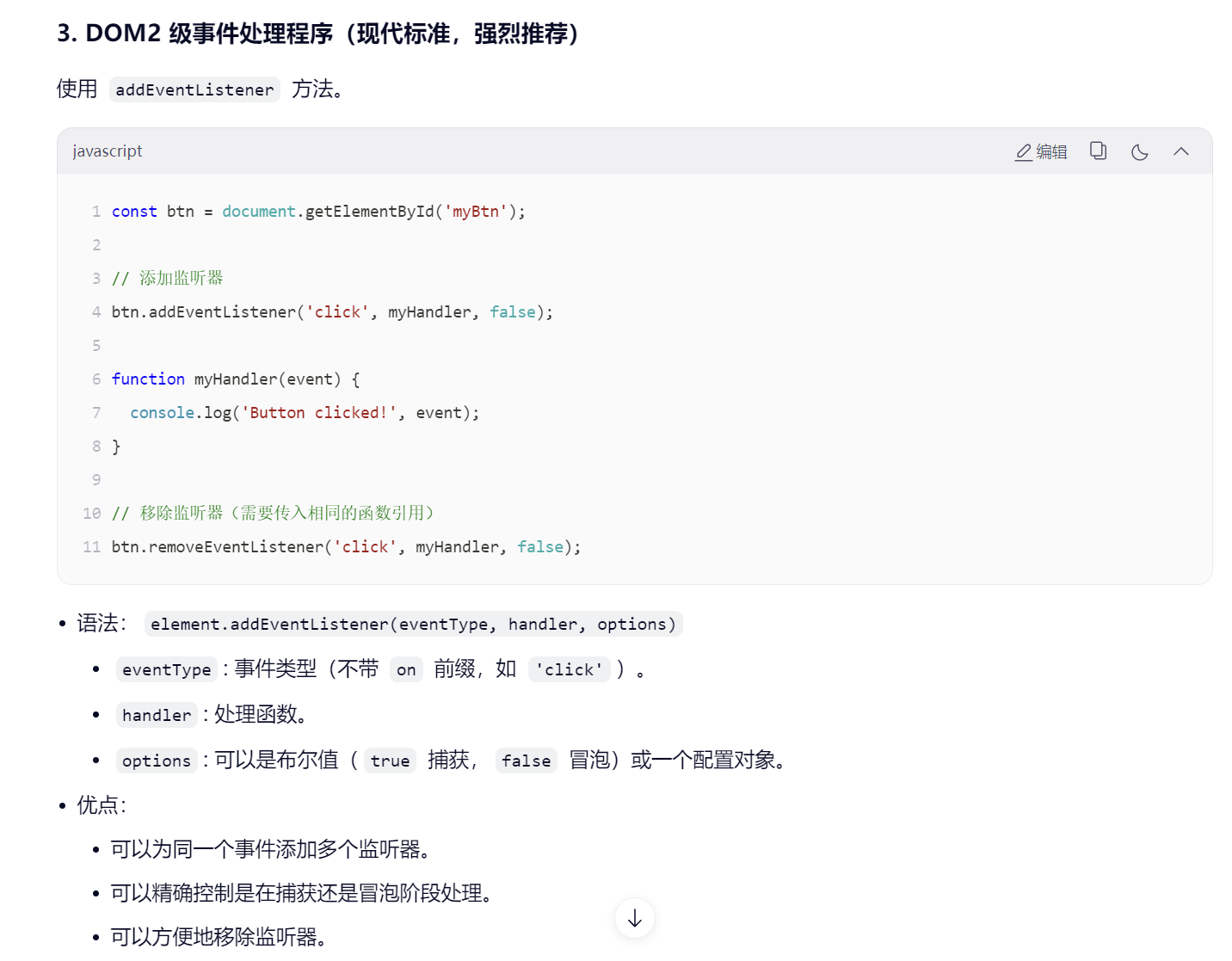Toggle dark theme moon icon on code block
1232x961 pixels.
(1140, 152)
